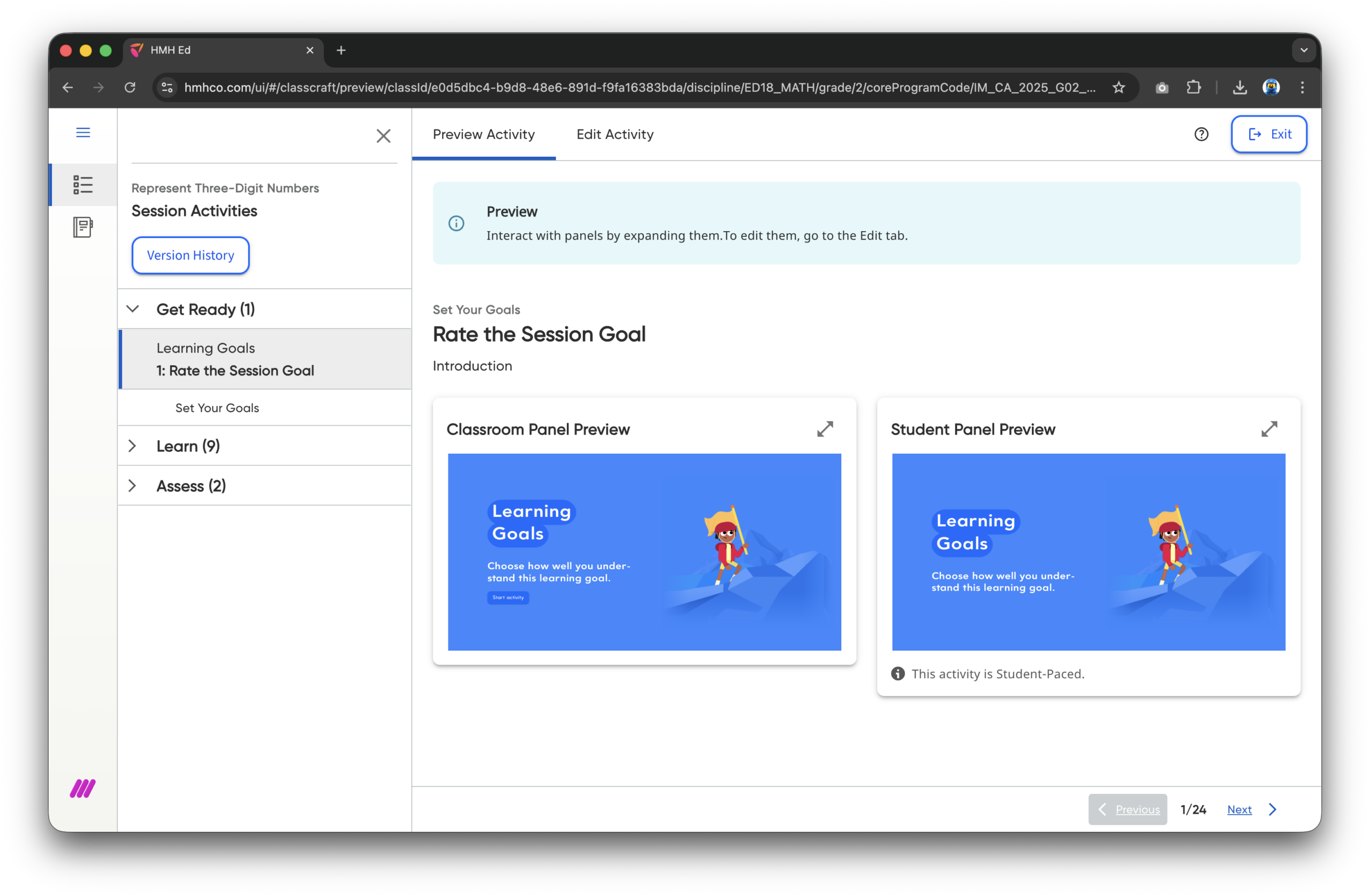1370x896 pixels.
Task: Reload the browser page
Action: click(x=130, y=88)
